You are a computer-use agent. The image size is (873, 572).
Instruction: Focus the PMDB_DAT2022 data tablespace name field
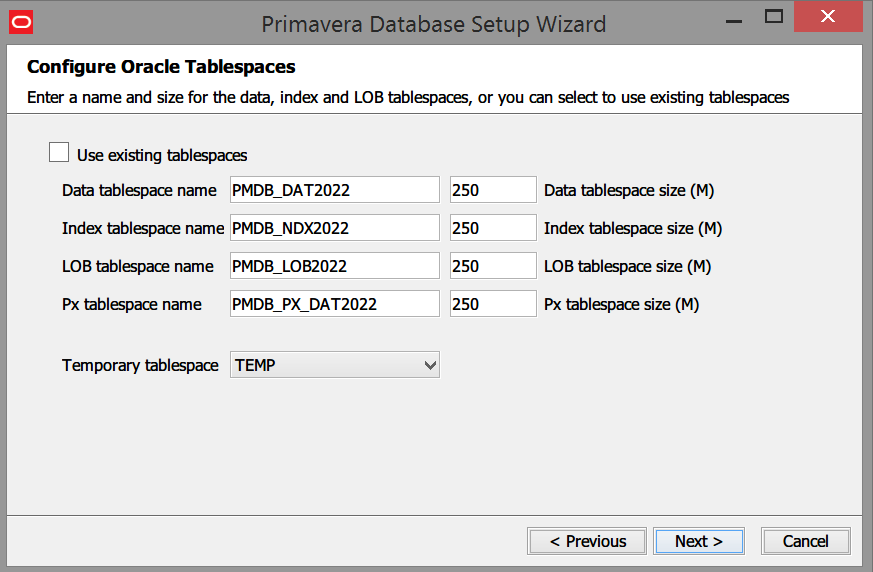coord(334,190)
